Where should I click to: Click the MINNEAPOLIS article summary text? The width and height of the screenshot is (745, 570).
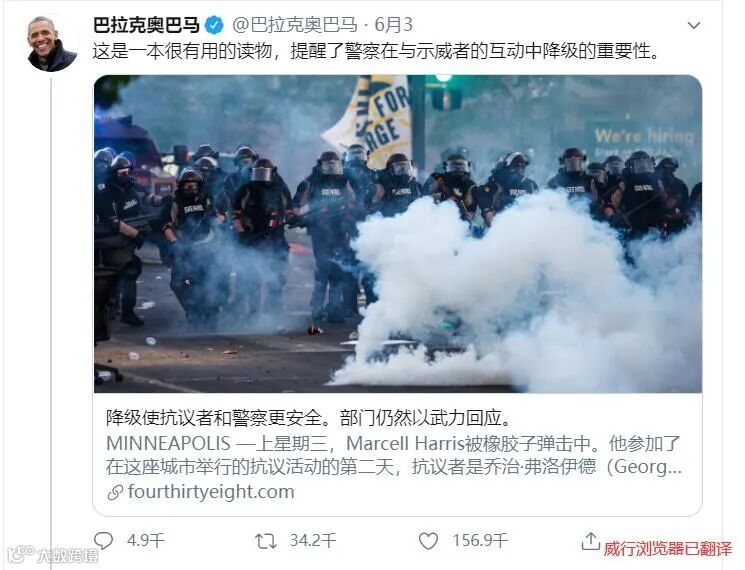click(394, 455)
